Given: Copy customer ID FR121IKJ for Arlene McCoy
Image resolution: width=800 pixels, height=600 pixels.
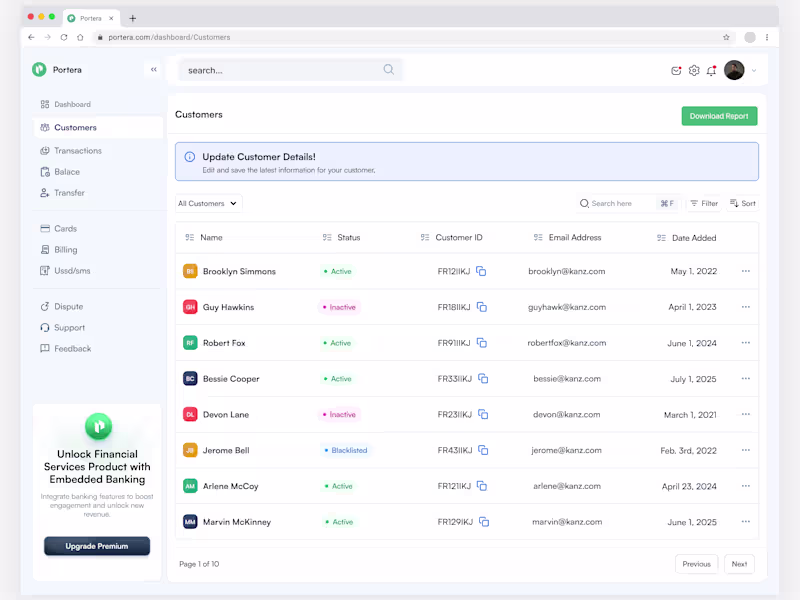Looking at the screenshot, I should [482, 486].
